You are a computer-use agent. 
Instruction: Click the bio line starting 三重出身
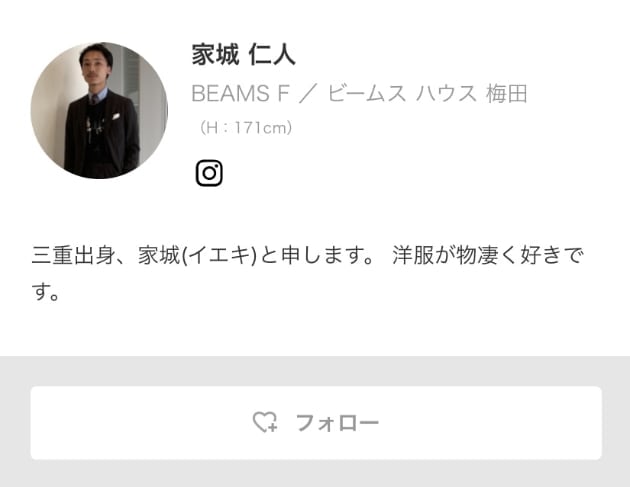307,255
